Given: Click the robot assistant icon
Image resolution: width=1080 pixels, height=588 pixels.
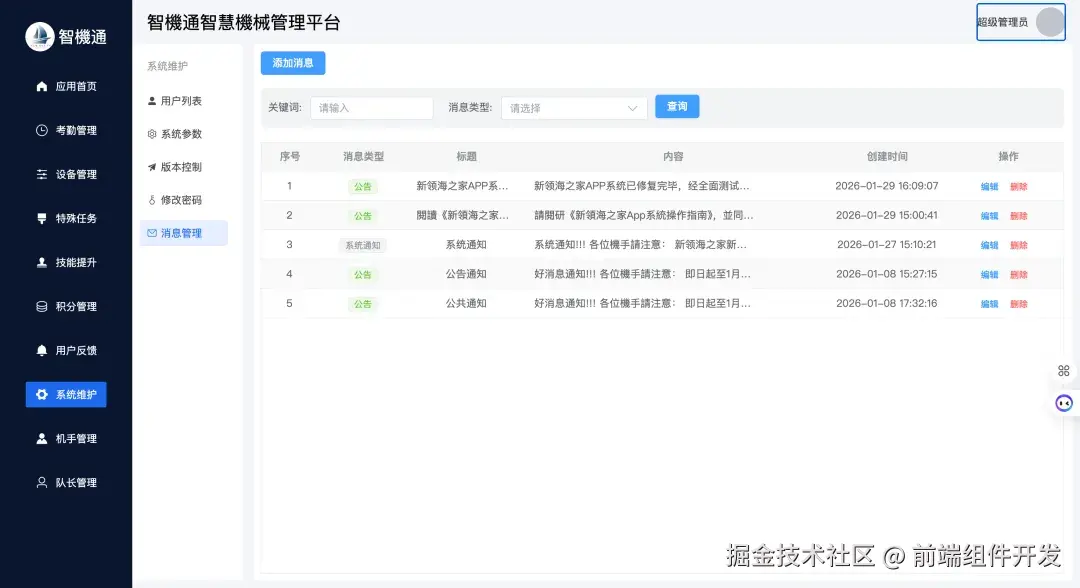Looking at the screenshot, I should click(x=1062, y=402).
